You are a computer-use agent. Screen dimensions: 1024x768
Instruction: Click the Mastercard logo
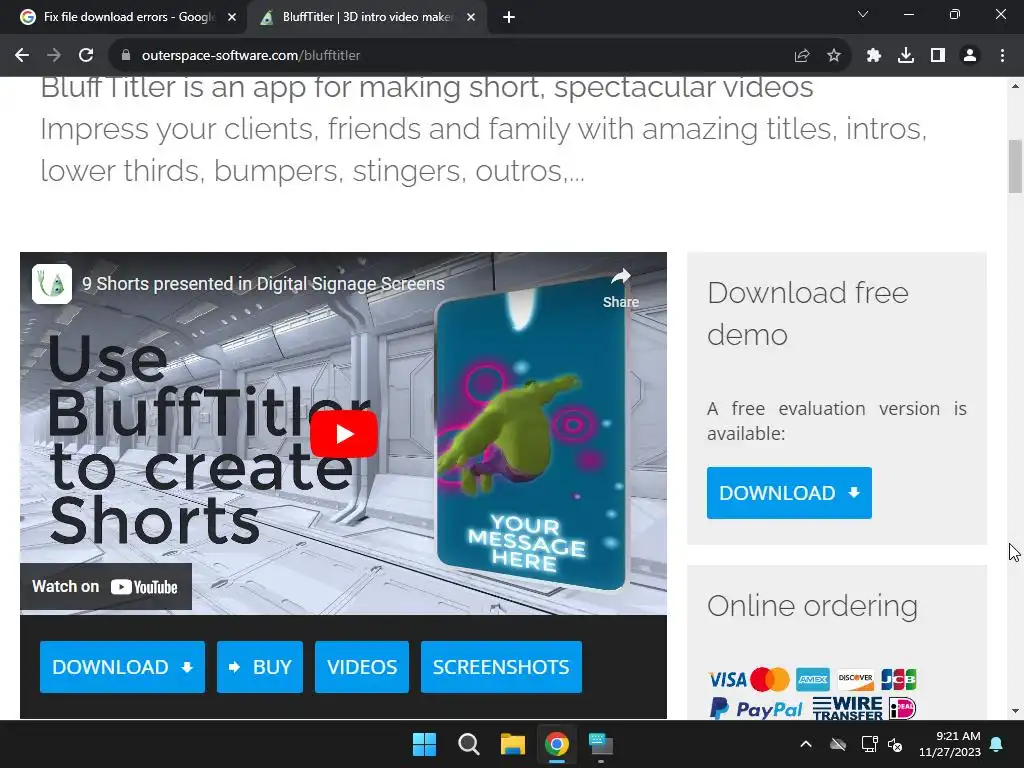[x=770, y=680]
